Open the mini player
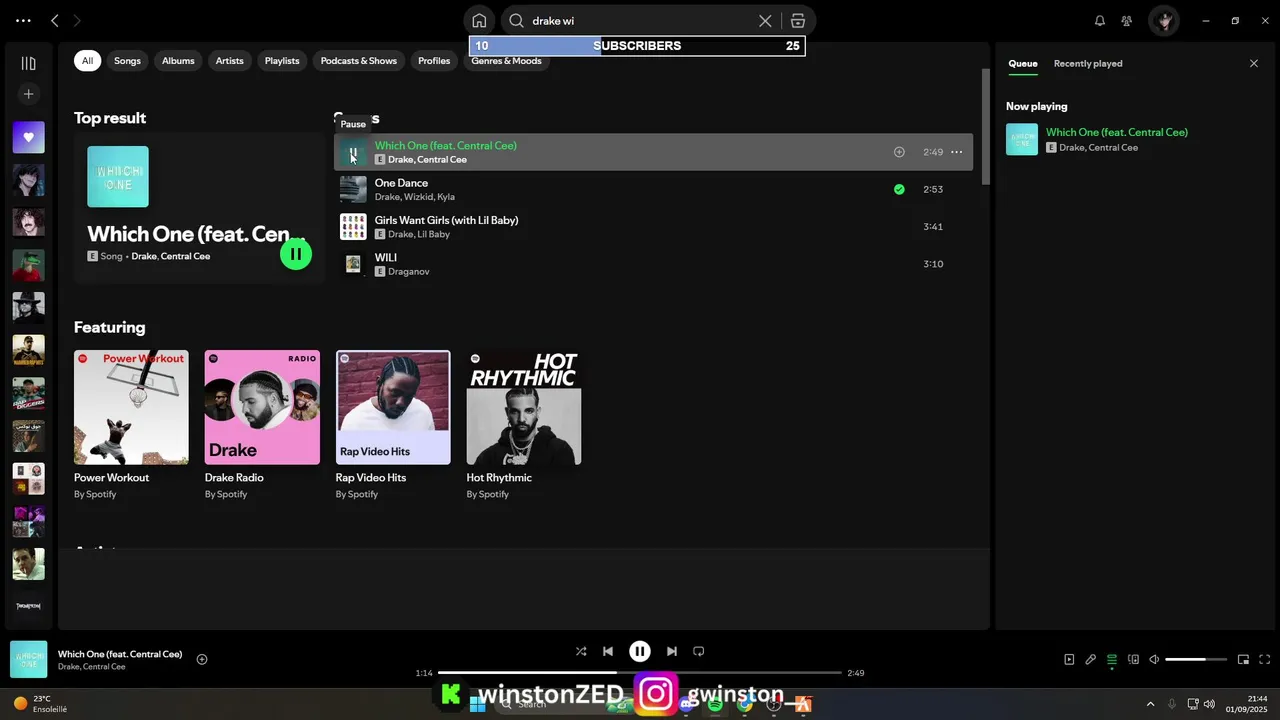The image size is (1280, 720). (1243, 659)
